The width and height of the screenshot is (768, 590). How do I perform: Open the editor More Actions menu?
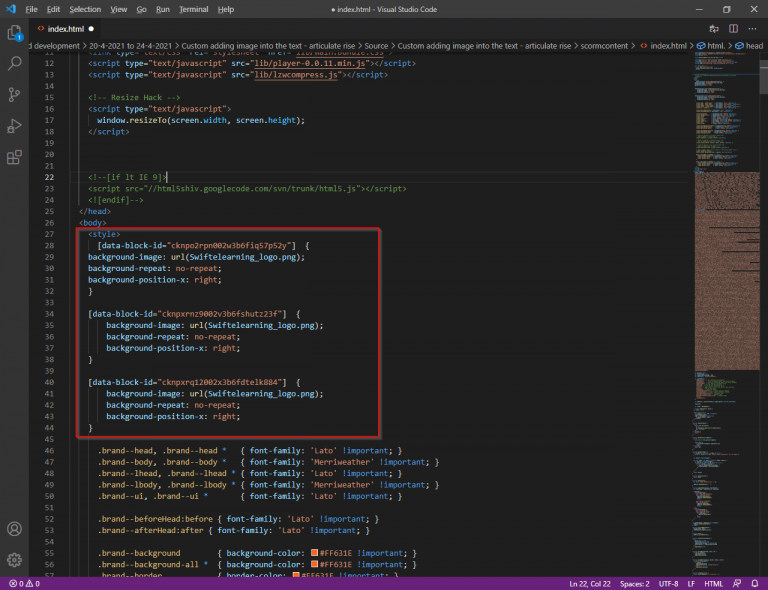click(751, 29)
